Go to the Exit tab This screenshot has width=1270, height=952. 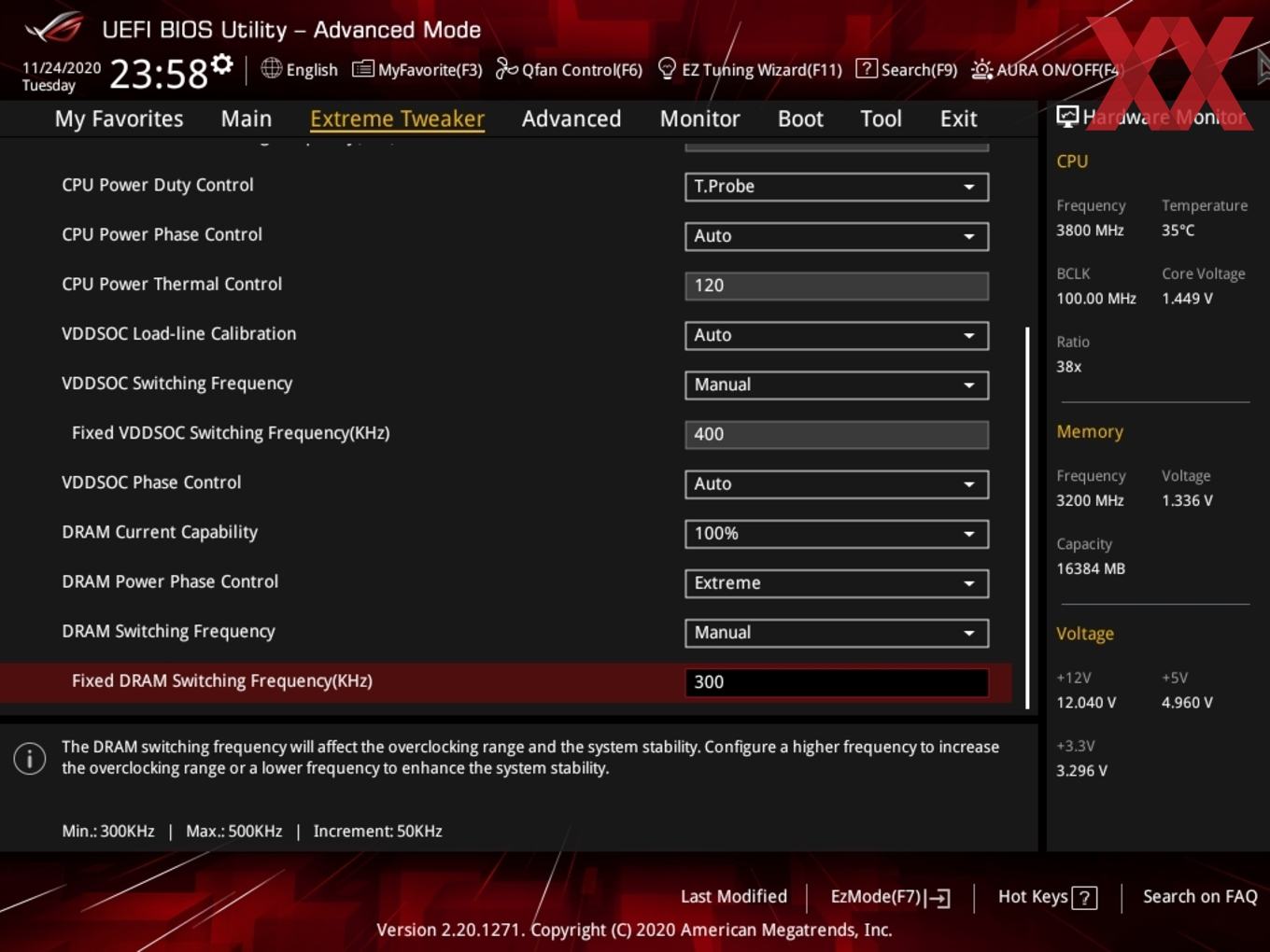tap(958, 119)
